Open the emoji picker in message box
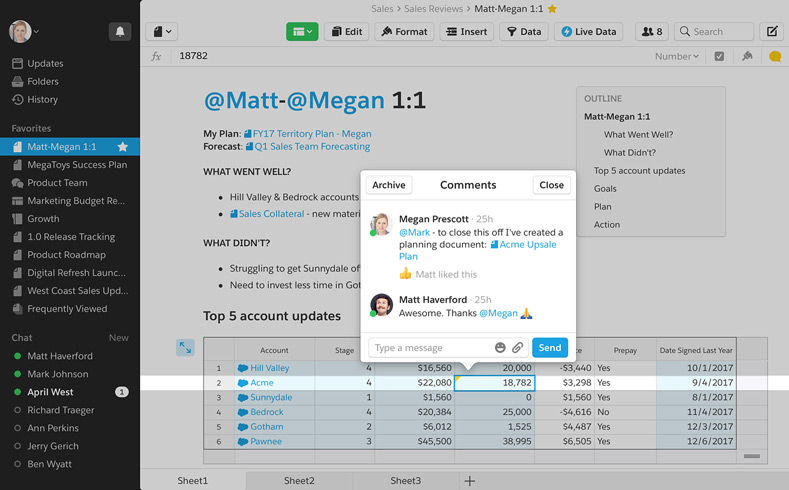Viewport: 789px width, 490px height. coord(500,348)
